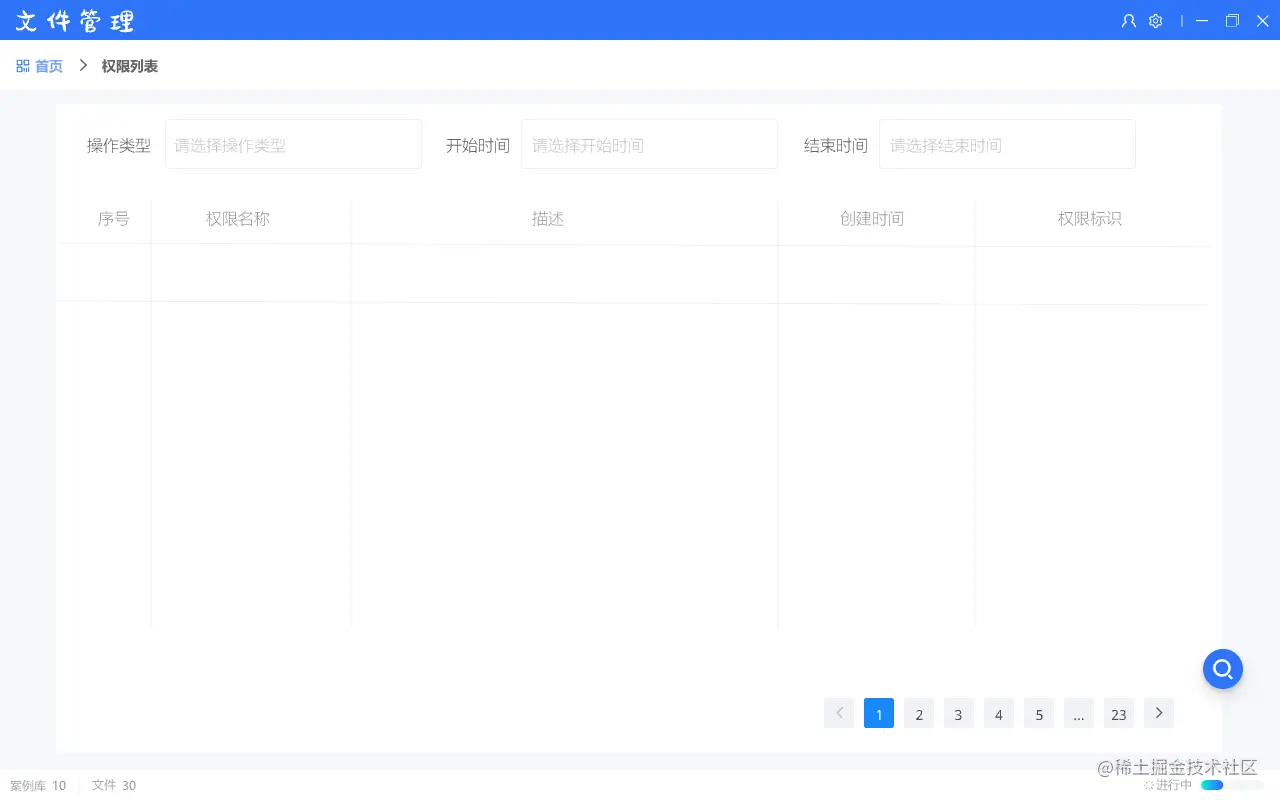This screenshot has height=800, width=1280.
Task: Go to last page 23
Action: click(1119, 713)
